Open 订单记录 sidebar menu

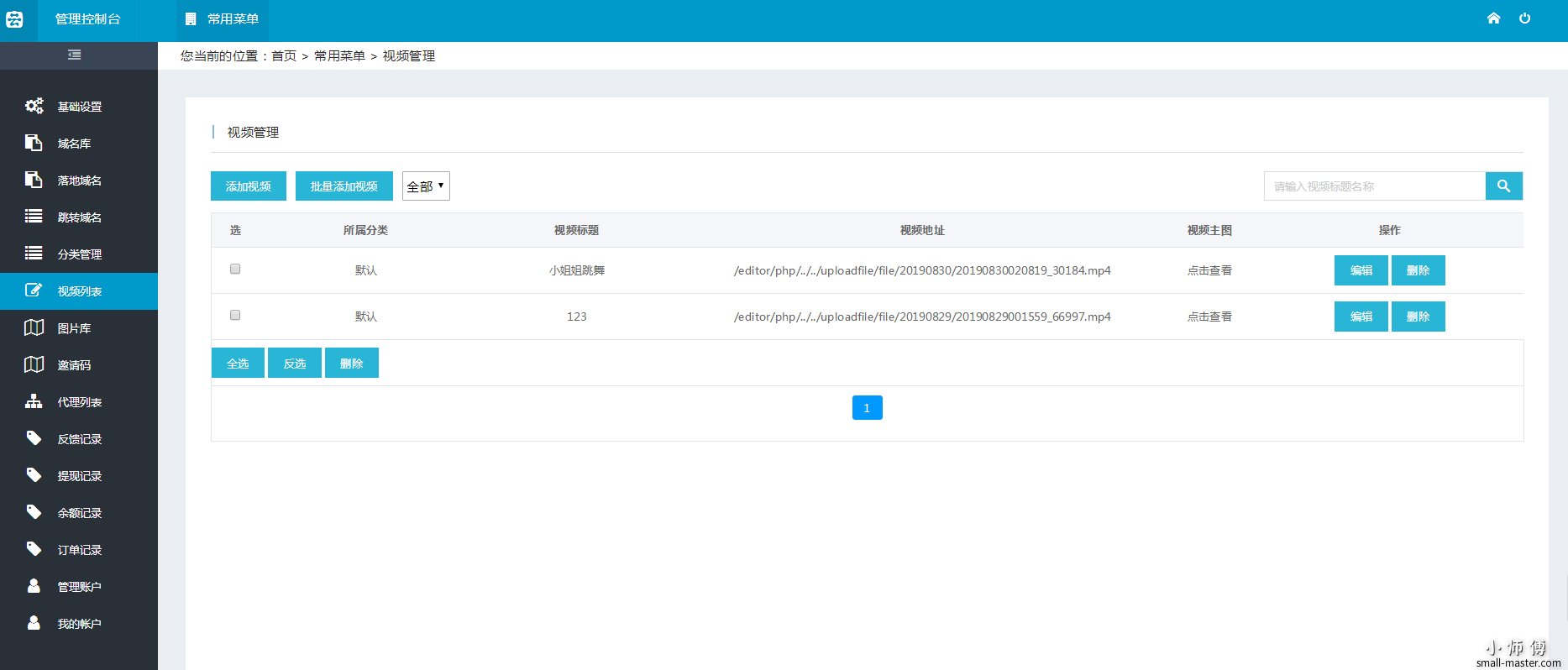coord(79,550)
